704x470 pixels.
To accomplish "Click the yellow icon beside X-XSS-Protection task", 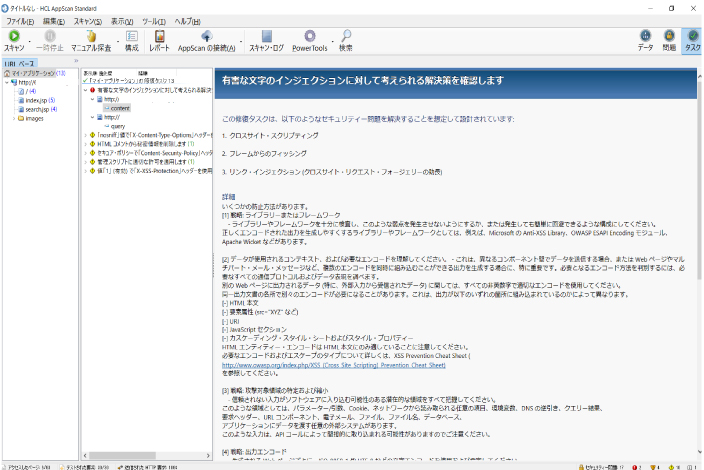I will (92, 171).
